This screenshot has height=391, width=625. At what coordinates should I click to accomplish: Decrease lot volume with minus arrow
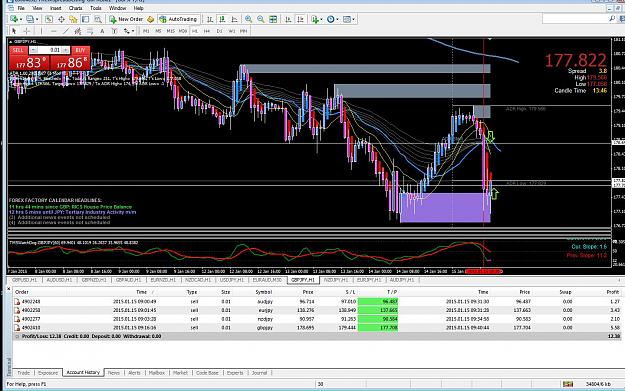click(33, 50)
